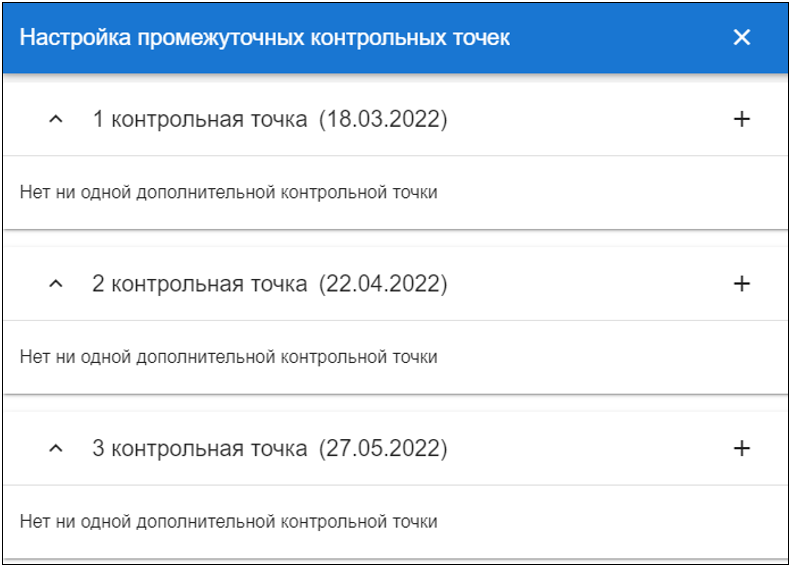
Task: Click the dialog title "Настройка промежуточных контрольных точек"
Action: pos(265,38)
